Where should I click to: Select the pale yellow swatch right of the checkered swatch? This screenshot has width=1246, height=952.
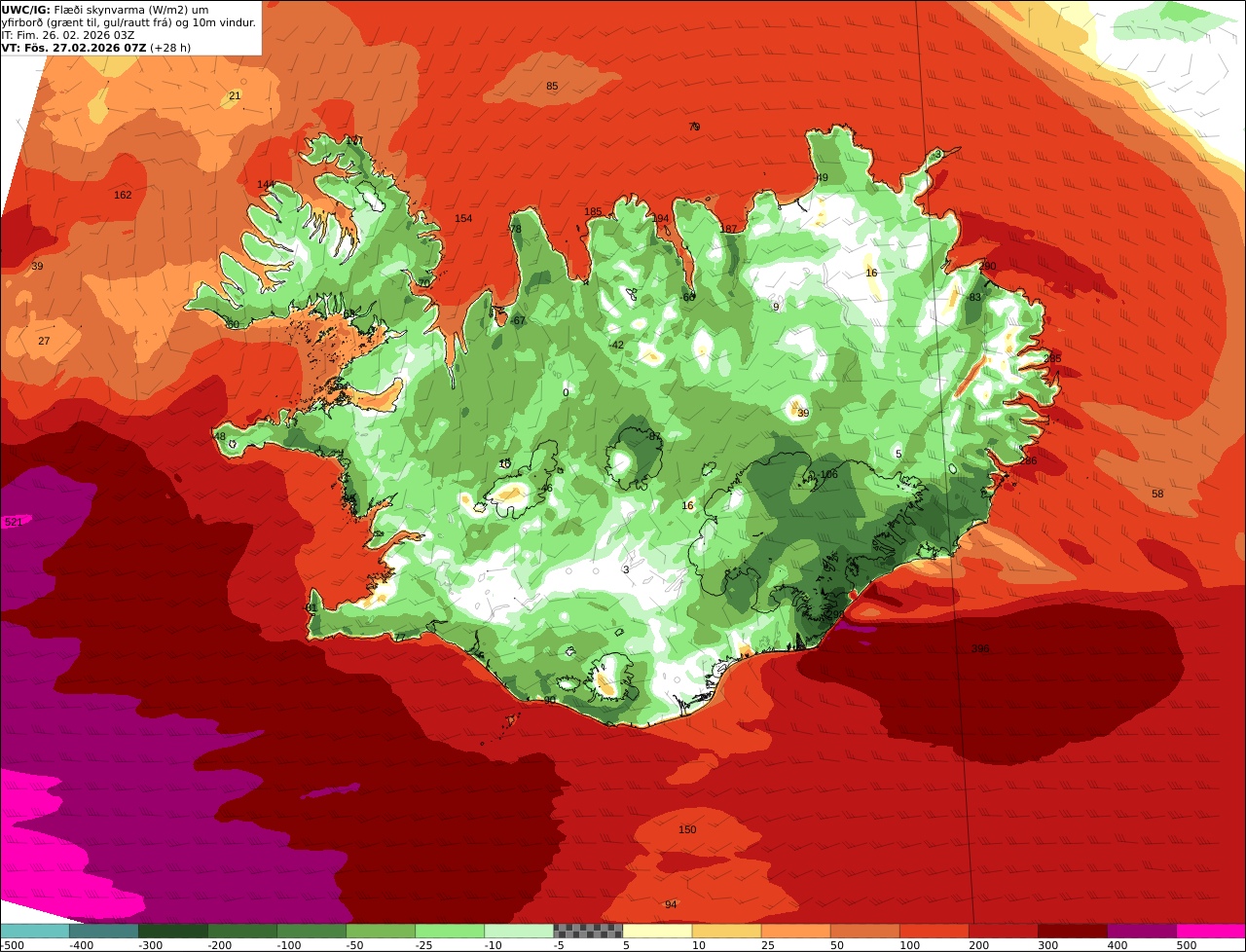pos(657,931)
